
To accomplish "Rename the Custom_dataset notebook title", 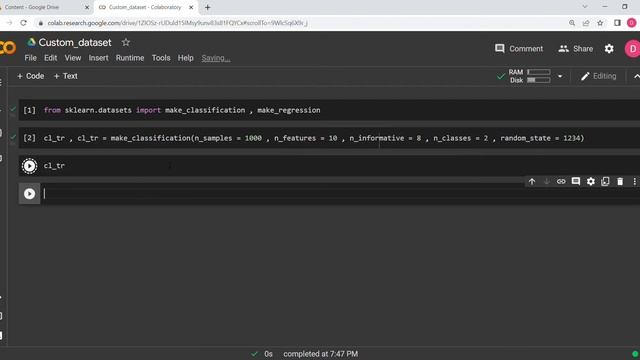I will [75, 42].
